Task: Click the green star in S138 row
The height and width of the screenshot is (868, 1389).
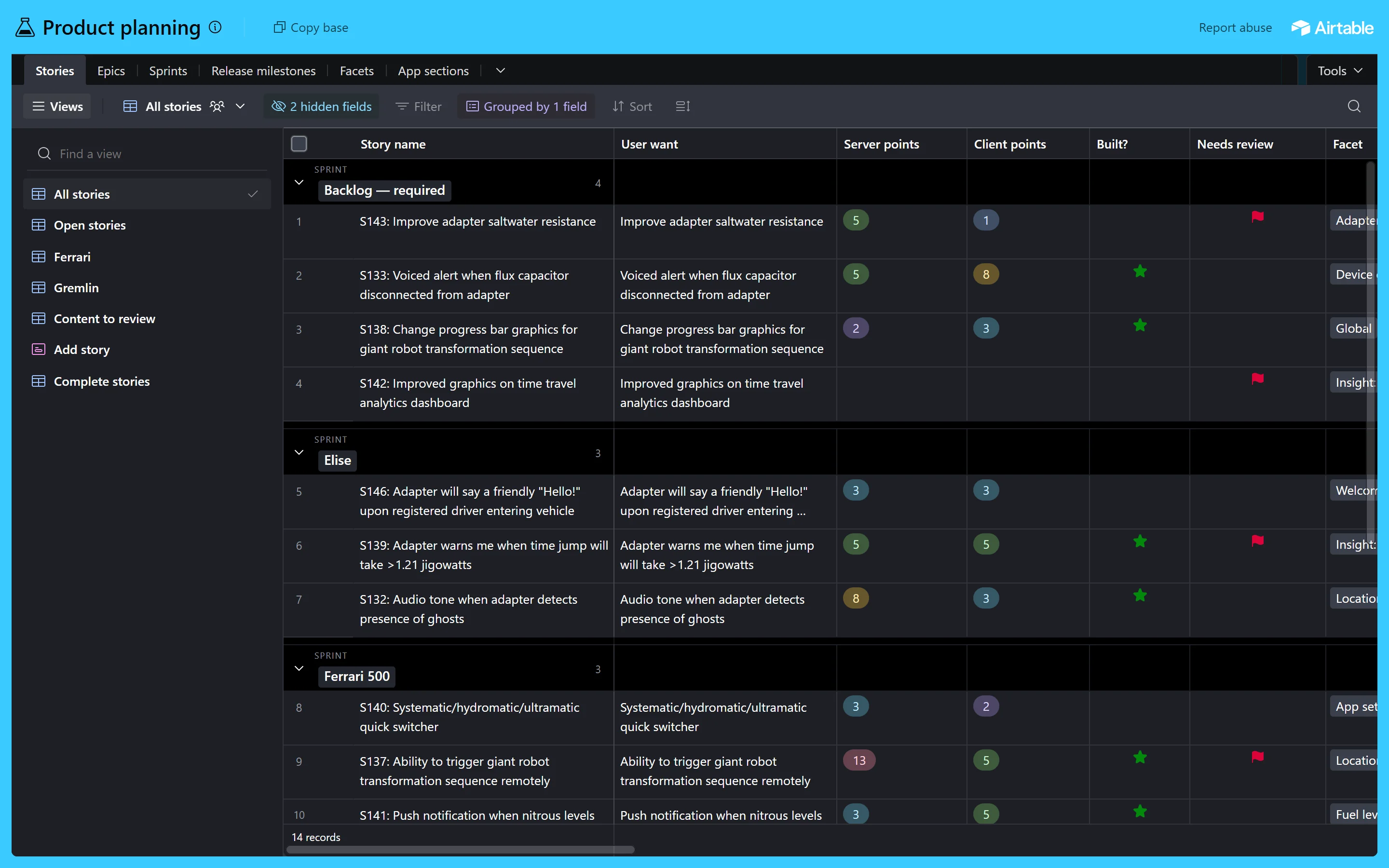Action: (x=1140, y=325)
